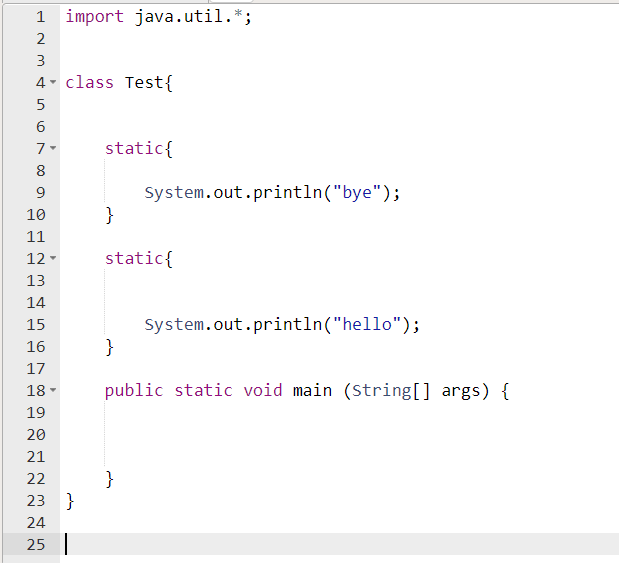The image size is (619, 563).
Task: Click 'System' on line 15
Action: 174,325
